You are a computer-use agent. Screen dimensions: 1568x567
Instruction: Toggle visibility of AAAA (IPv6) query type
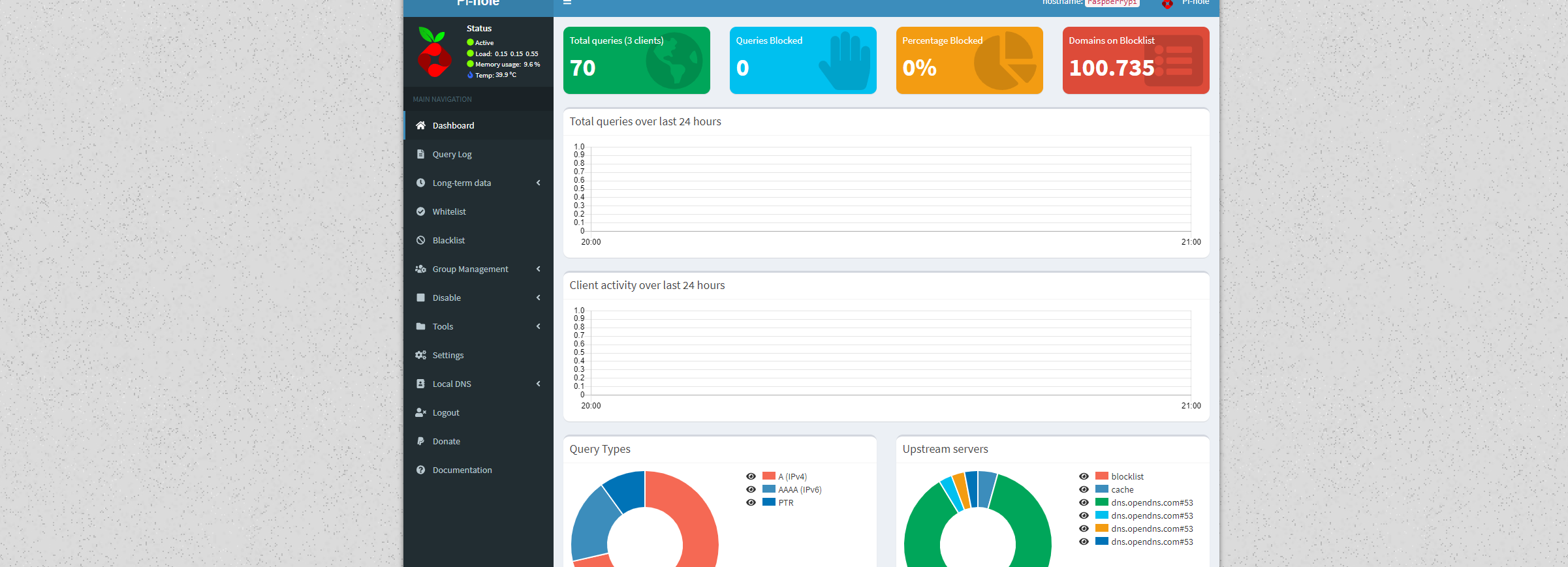pos(751,489)
